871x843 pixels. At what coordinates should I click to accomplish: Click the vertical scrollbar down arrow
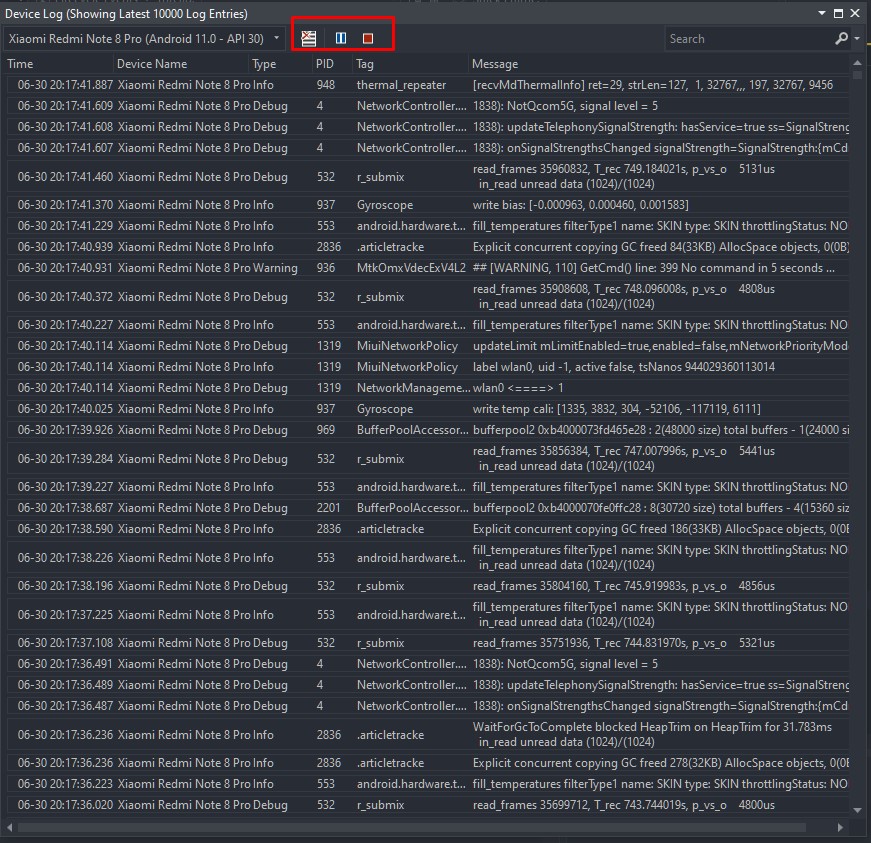tap(858, 810)
